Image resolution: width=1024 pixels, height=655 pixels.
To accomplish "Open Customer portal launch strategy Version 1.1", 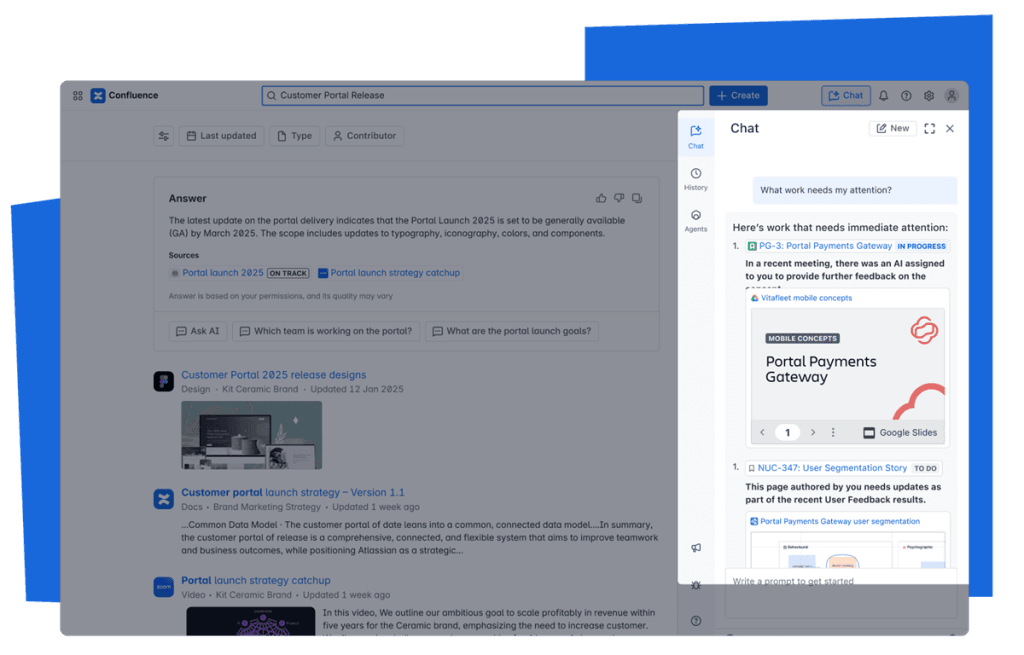I will 293,492.
